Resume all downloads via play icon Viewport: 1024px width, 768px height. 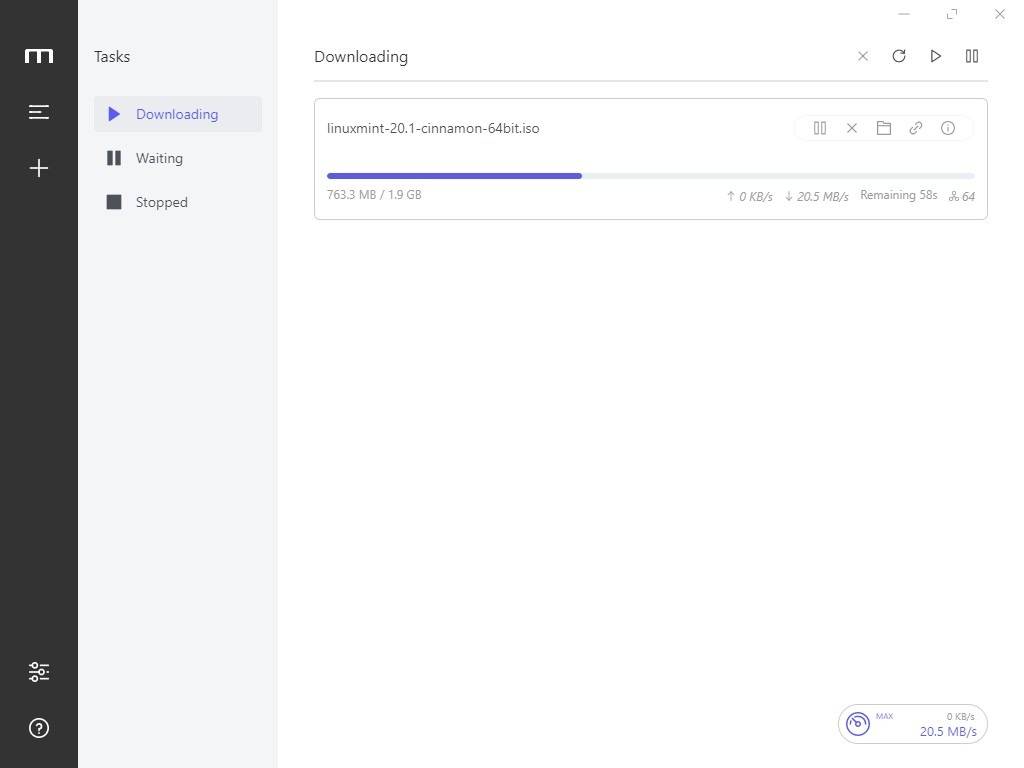[935, 56]
